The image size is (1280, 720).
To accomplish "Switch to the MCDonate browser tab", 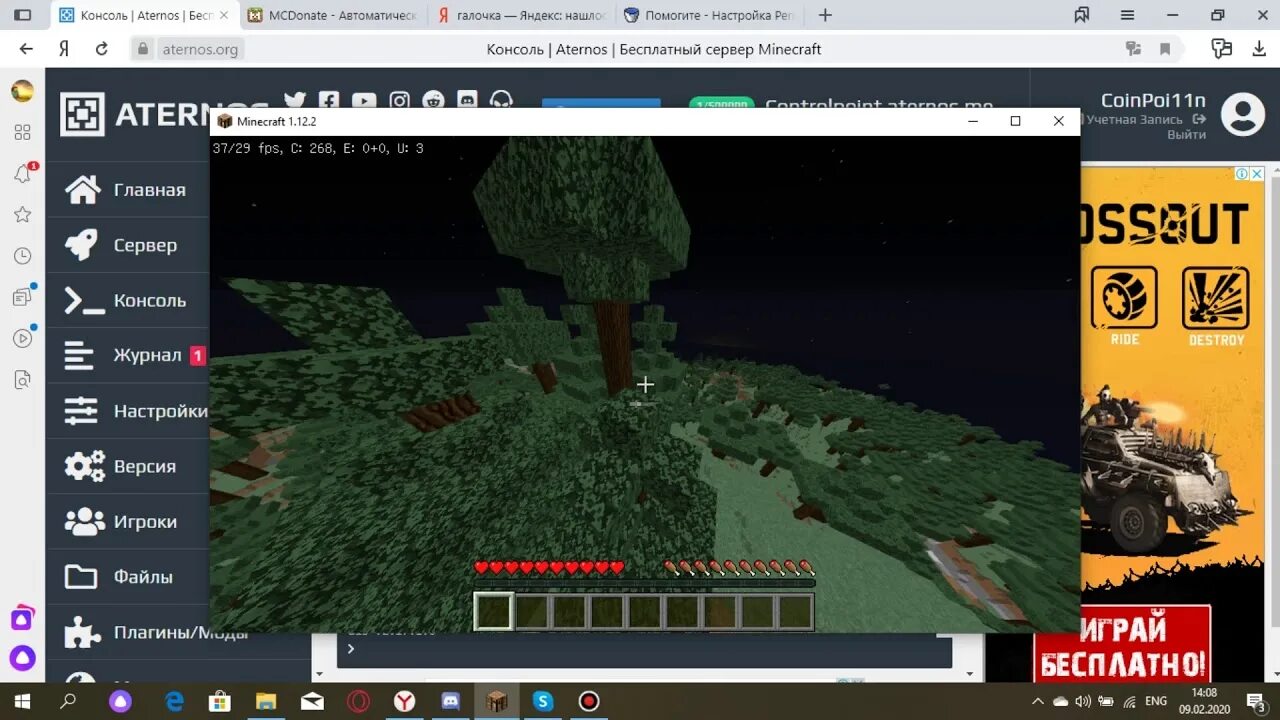I will [x=331, y=15].
